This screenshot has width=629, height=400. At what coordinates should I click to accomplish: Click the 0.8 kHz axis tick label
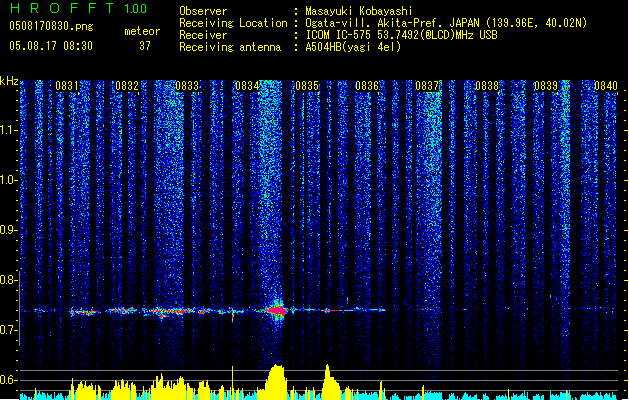8,280
